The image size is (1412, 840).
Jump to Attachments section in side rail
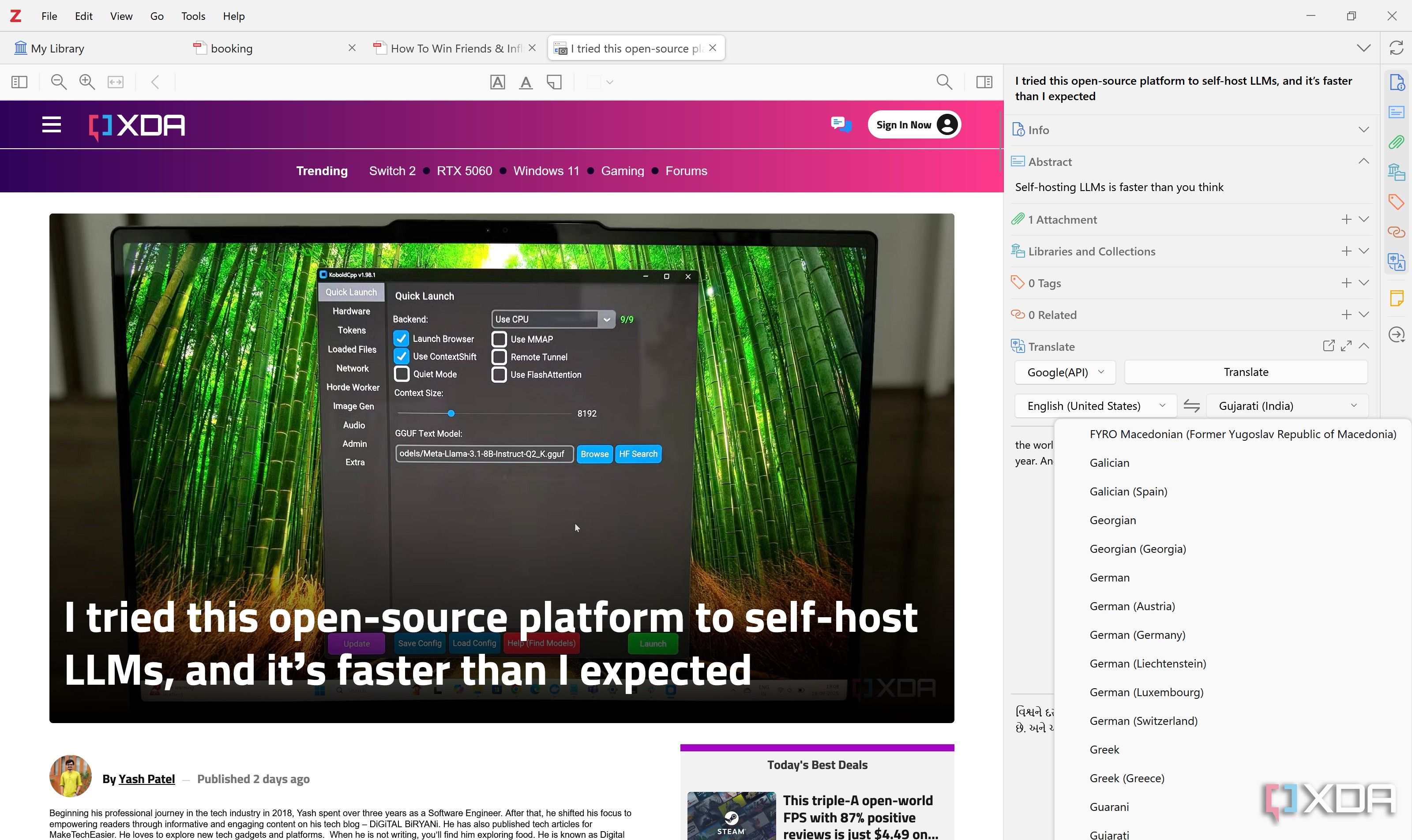tap(1396, 142)
